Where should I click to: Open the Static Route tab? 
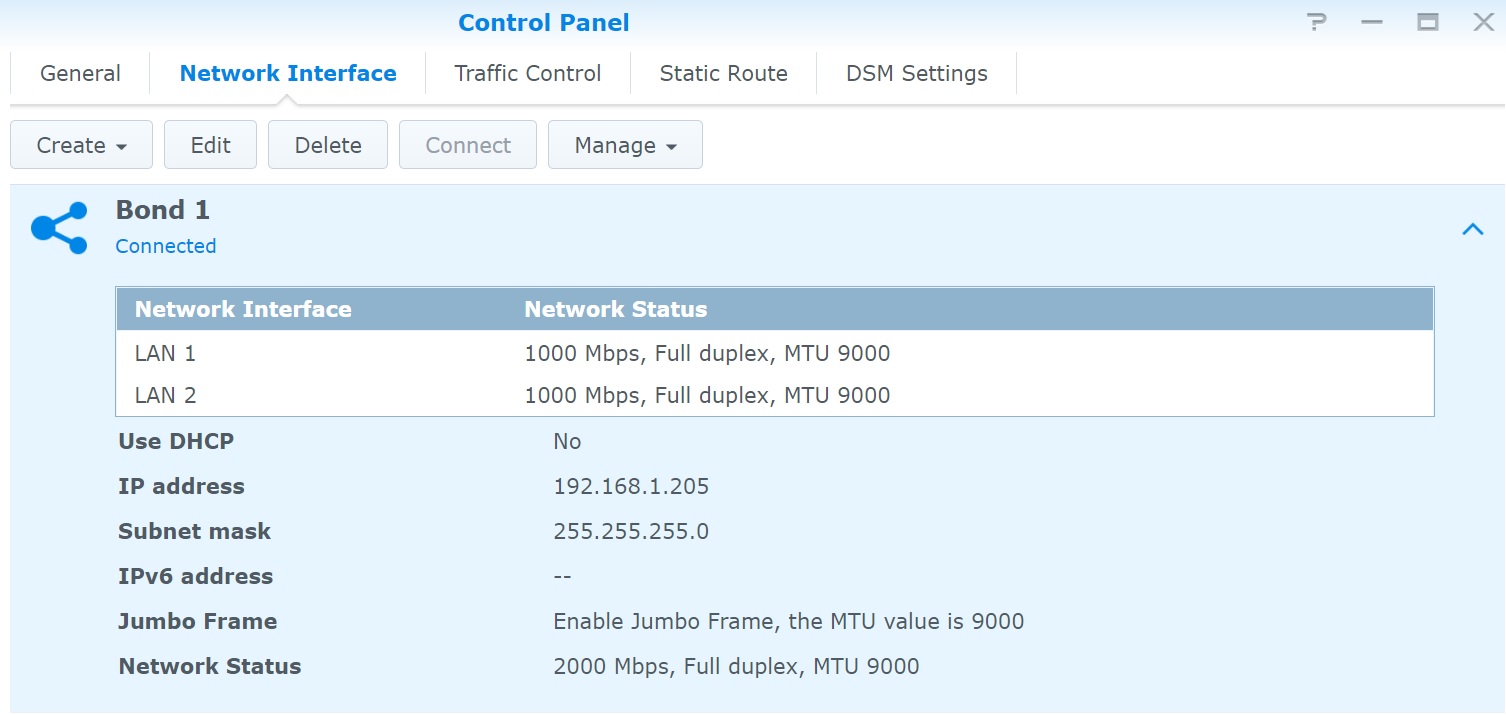click(x=723, y=73)
